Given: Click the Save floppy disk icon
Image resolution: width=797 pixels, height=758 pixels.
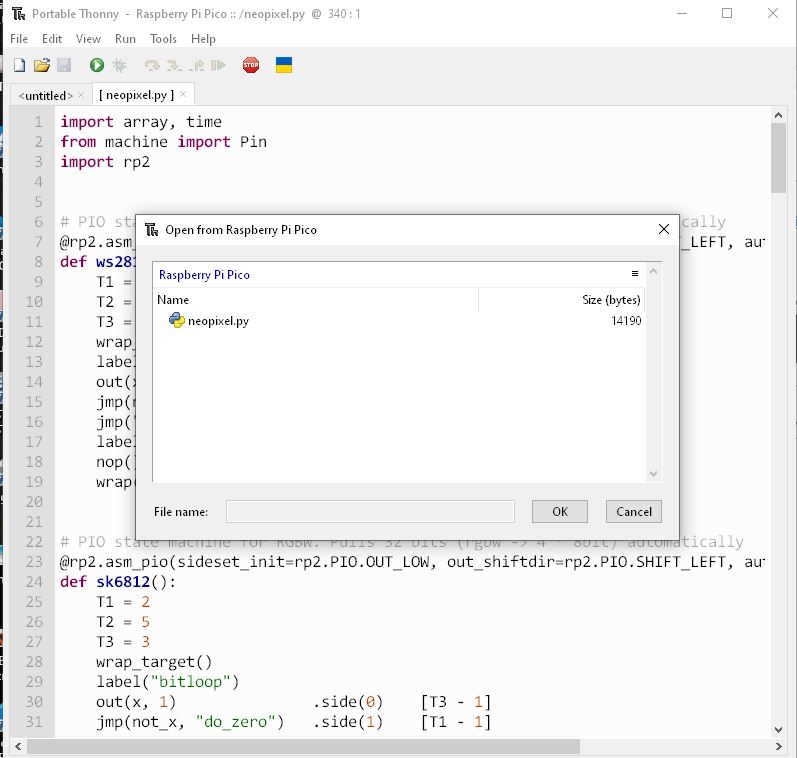Looking at the screenshot, I should 64,65.
